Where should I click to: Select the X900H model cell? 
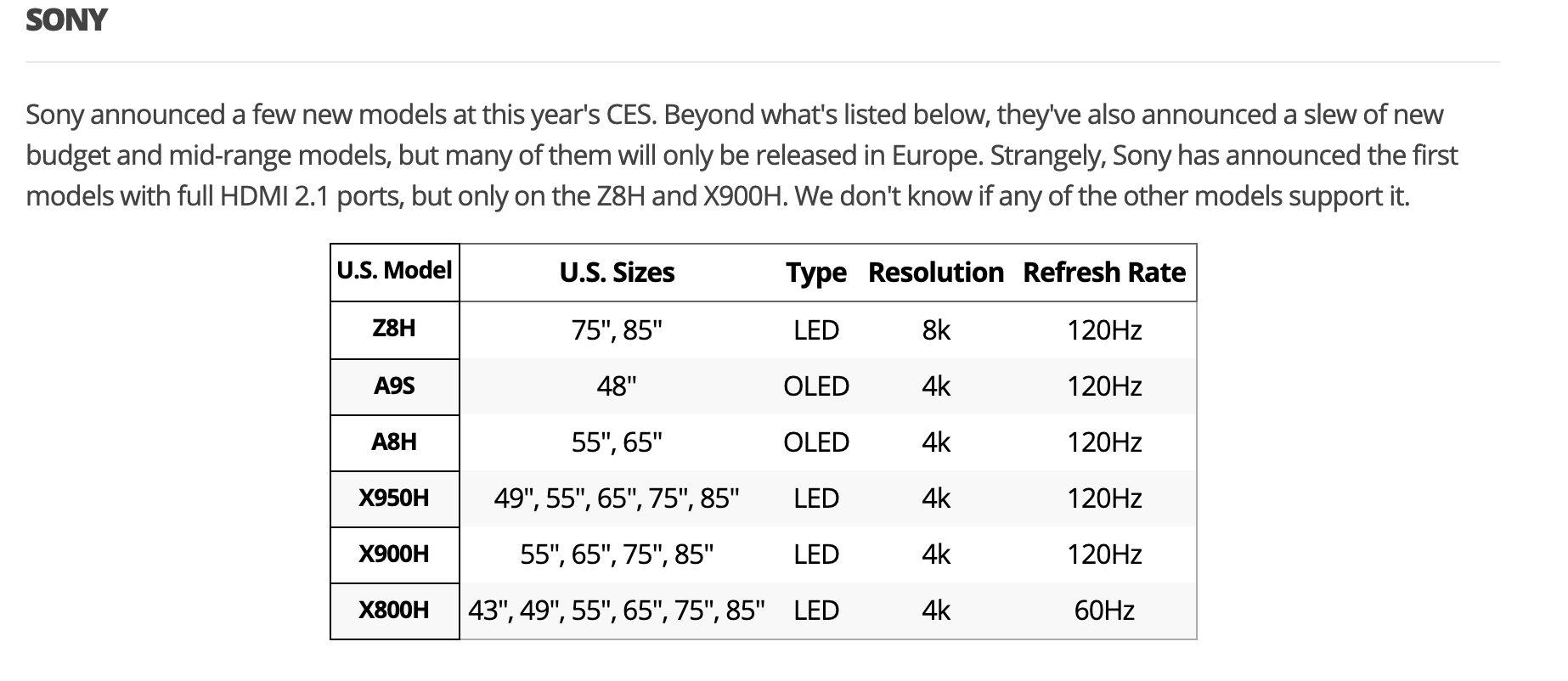coord(395,554)
